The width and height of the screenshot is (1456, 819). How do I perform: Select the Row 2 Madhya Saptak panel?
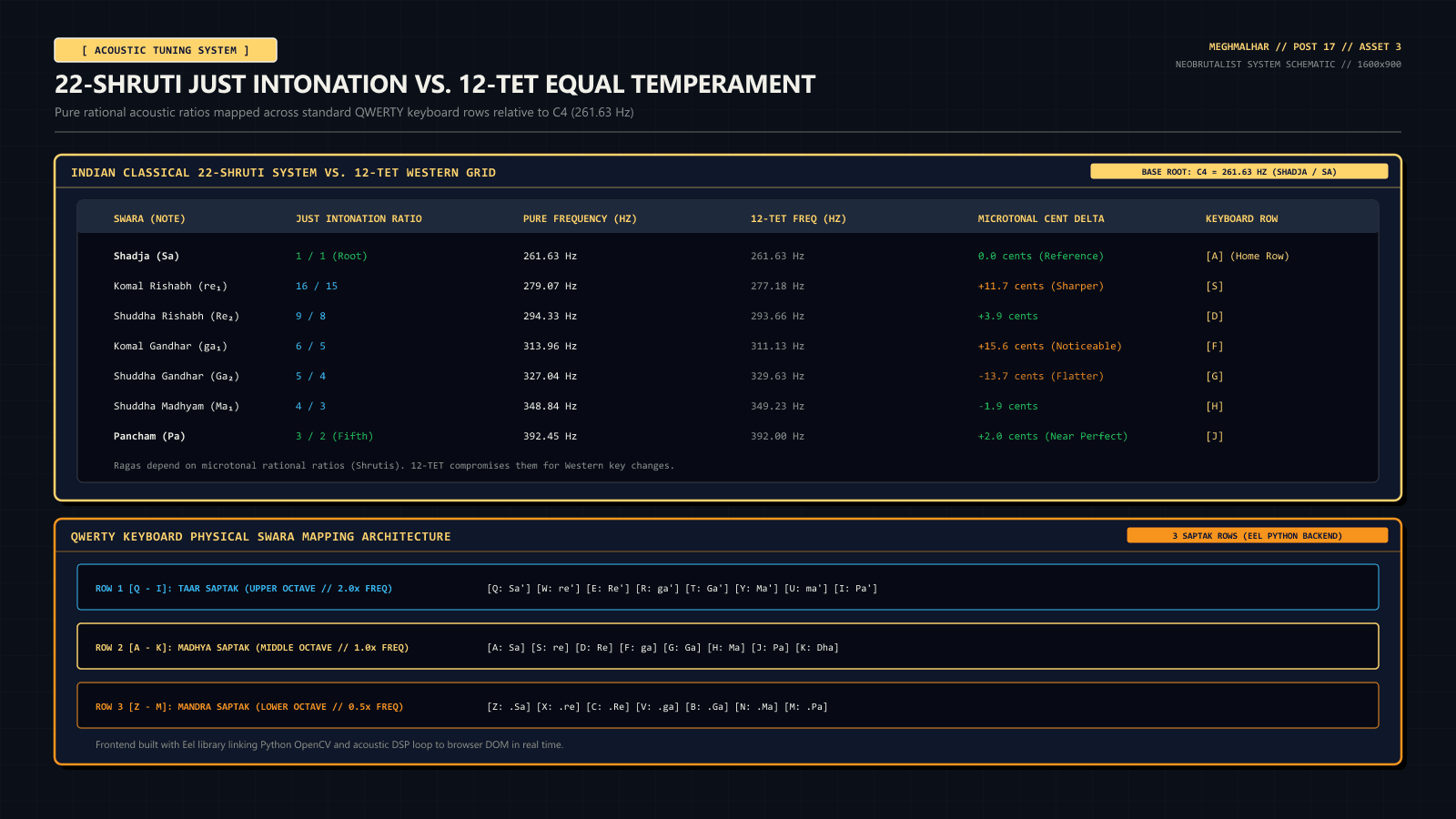pyautogui.click(x=728, y=646)
